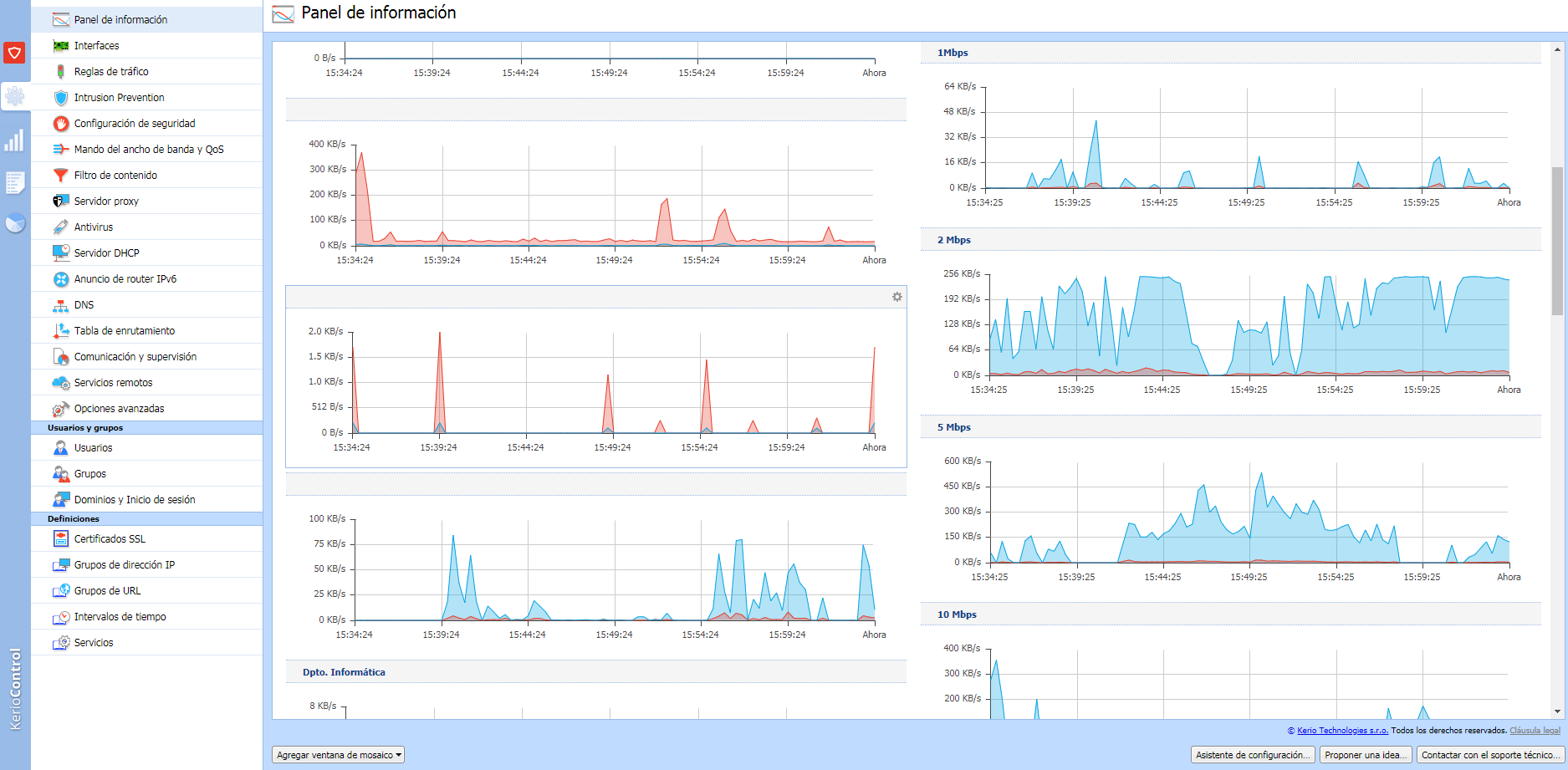The image size is (1568, 770).
Task: Switch to Panel de información
Action: pos(121,19)
